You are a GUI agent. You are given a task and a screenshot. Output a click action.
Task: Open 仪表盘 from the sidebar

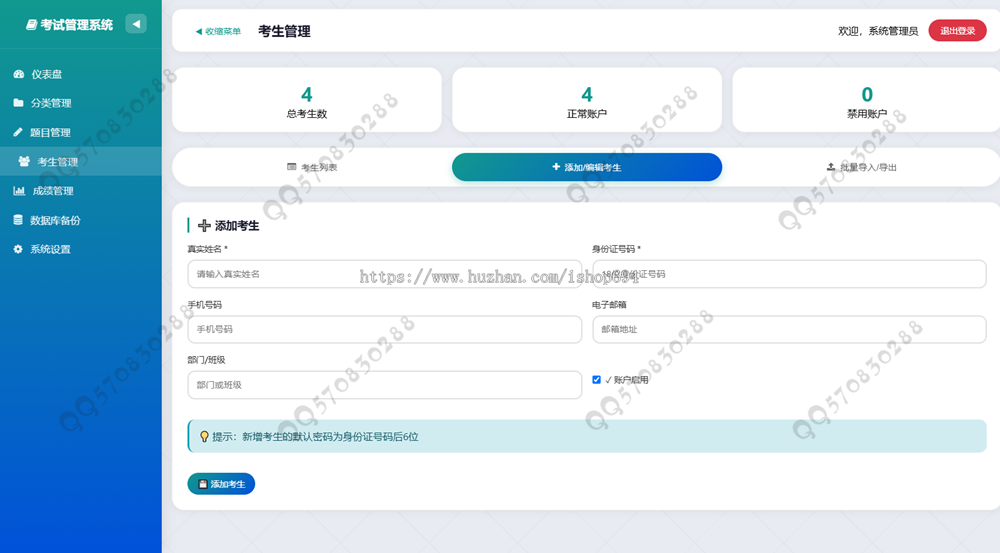tap(80, 74)
